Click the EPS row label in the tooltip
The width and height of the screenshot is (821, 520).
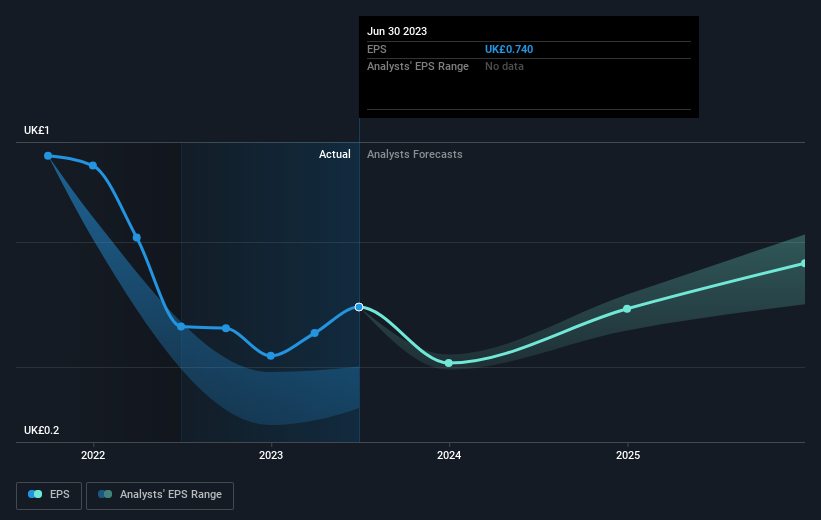coord(376,49)
